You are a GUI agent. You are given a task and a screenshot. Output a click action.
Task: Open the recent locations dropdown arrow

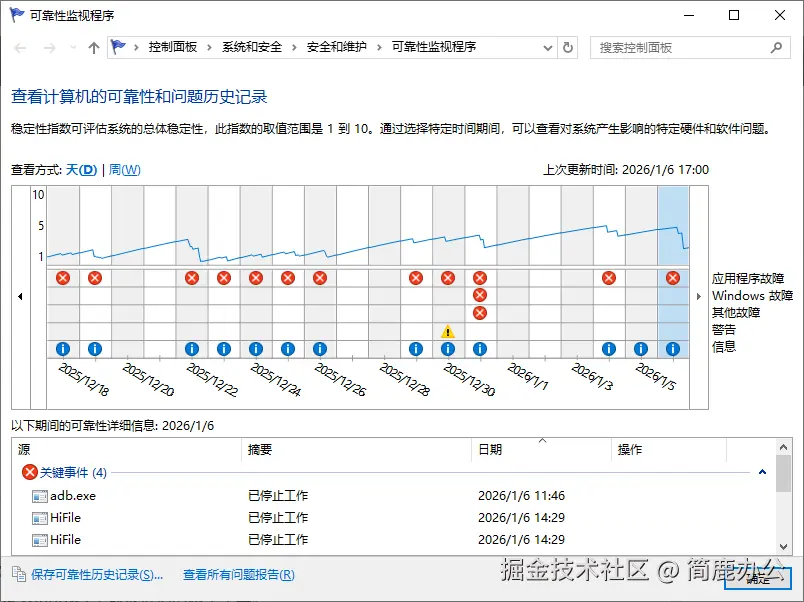[x=73, y=48]
